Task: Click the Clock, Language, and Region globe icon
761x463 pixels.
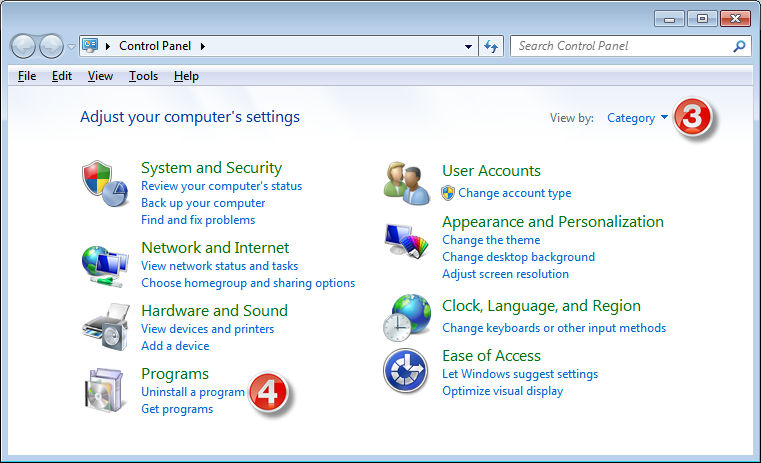Action: pyautogui.click(x=407, y=317)
